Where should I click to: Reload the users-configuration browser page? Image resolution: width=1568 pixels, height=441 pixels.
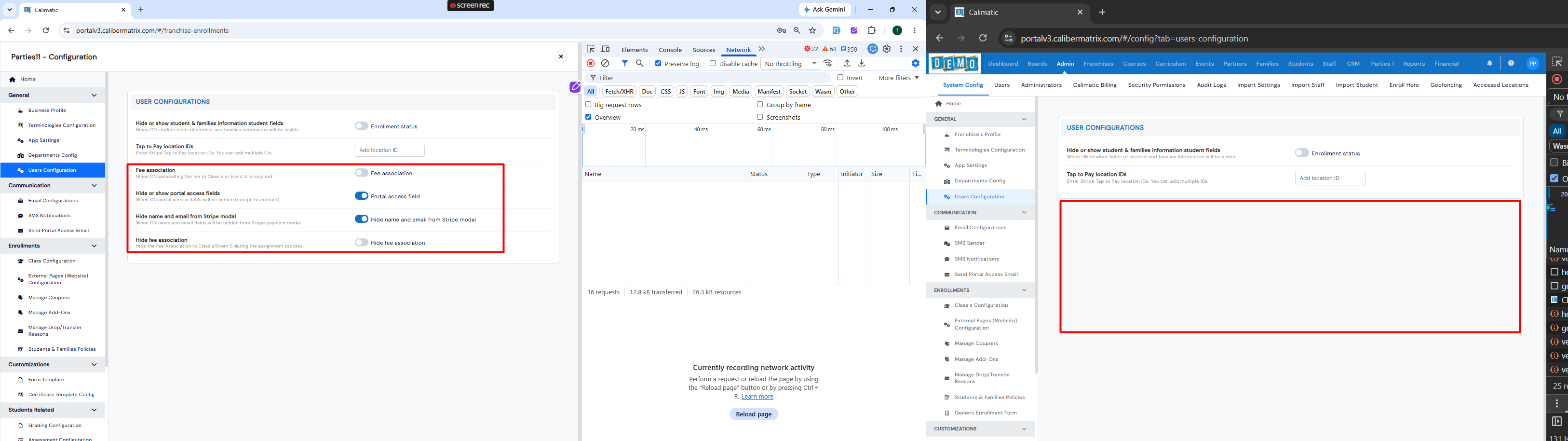pyautogui.click(x=983, y=39)
